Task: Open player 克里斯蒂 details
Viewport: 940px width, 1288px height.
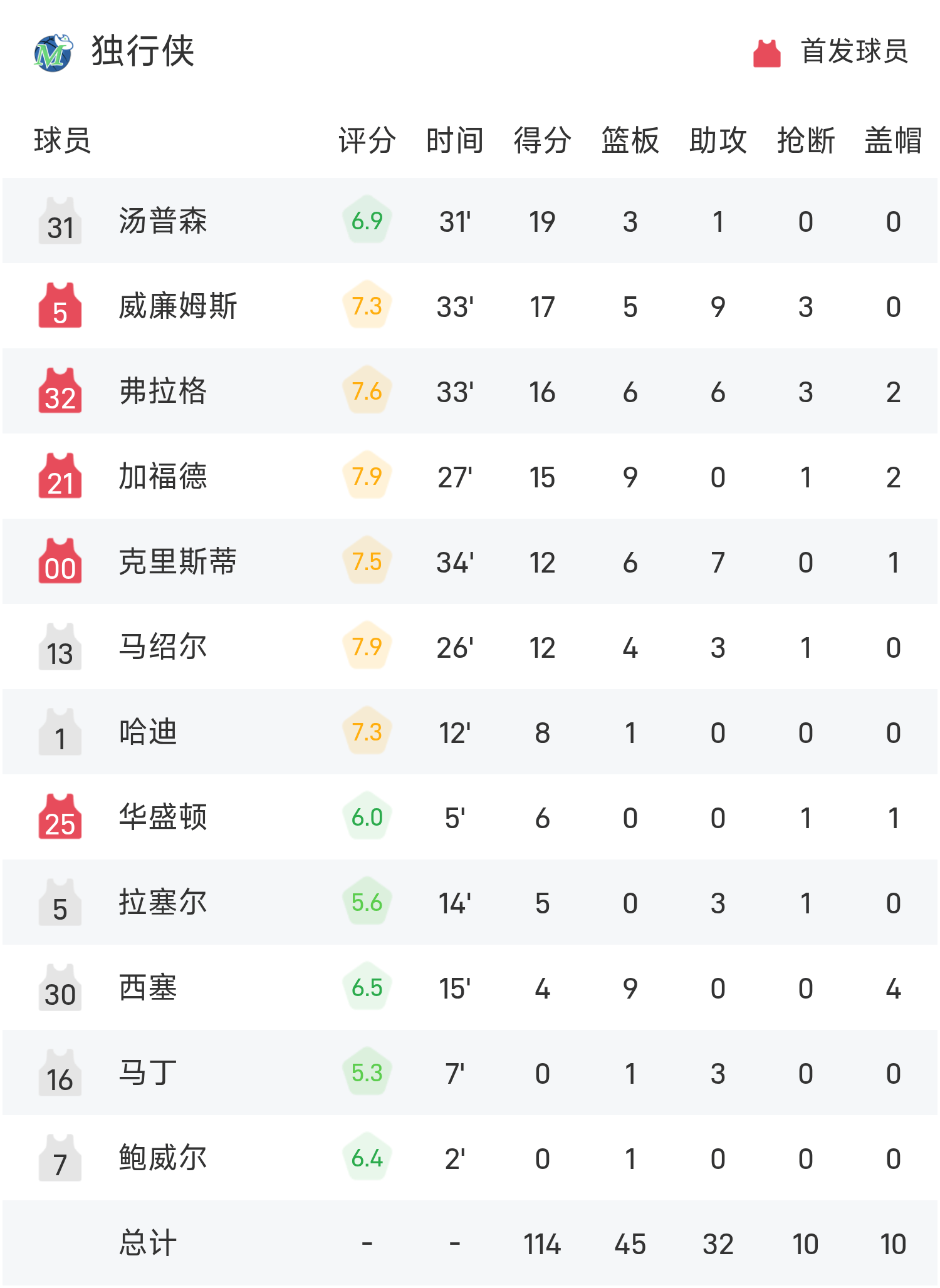Action: point(178,562)
